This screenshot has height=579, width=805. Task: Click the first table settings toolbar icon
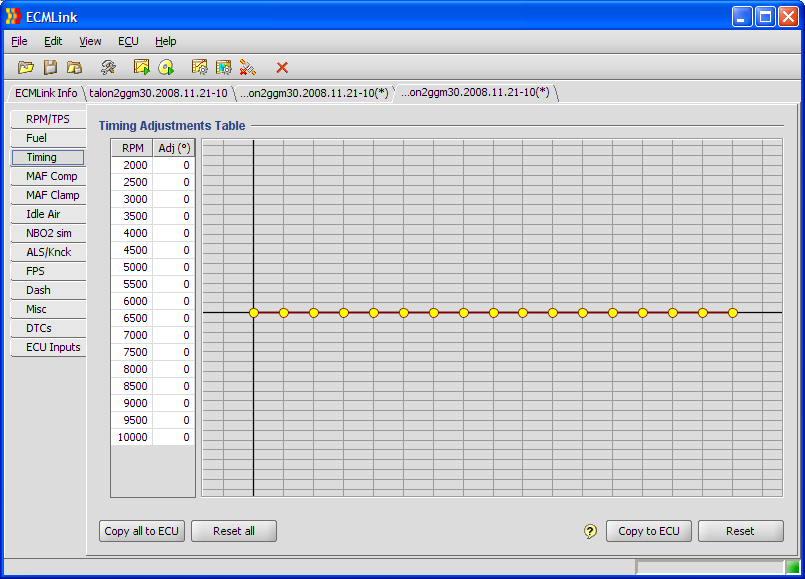click(x=199, y=67)
